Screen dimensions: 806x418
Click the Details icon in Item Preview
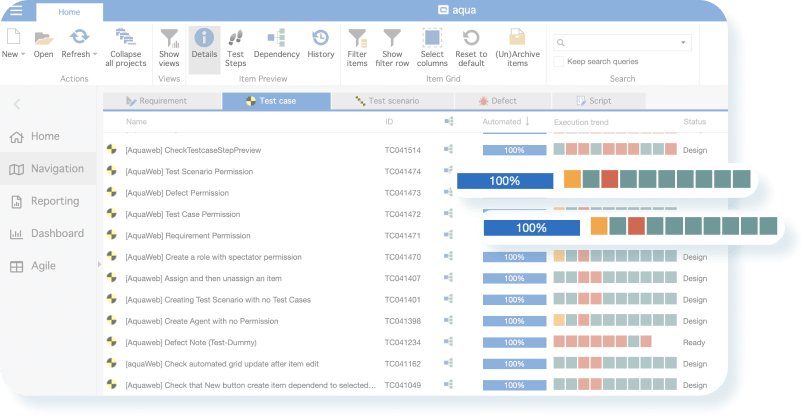pyautogui.click(x=204, y=45)
